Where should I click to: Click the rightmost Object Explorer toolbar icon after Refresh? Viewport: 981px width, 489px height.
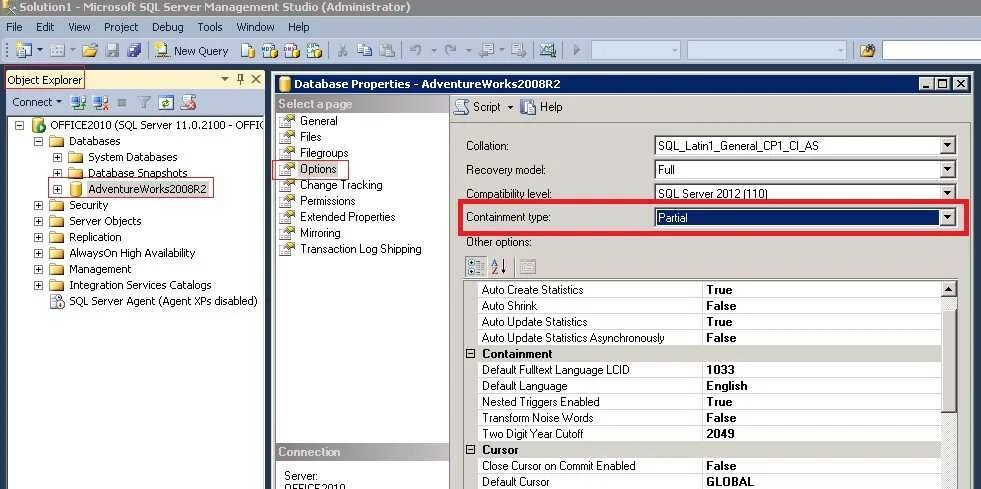(188, 102)
